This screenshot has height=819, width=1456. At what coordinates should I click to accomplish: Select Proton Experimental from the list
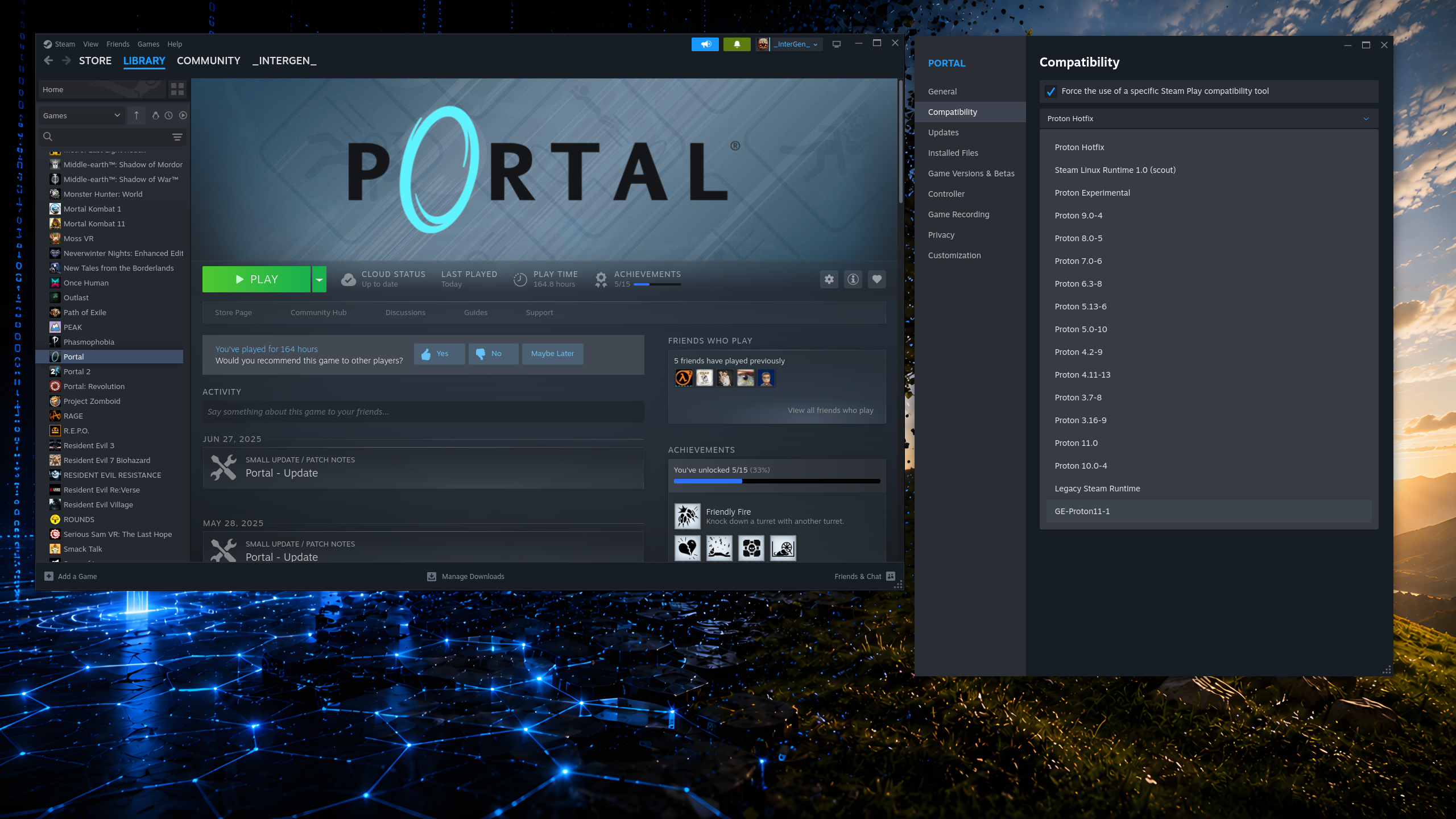point(1209,193)
